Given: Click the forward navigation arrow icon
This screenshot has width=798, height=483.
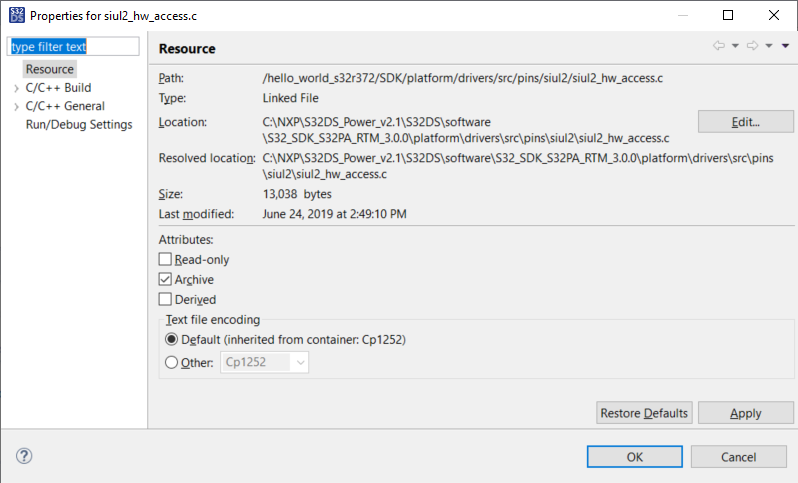Looking at the screenshot, I should (x=752, y=46).
